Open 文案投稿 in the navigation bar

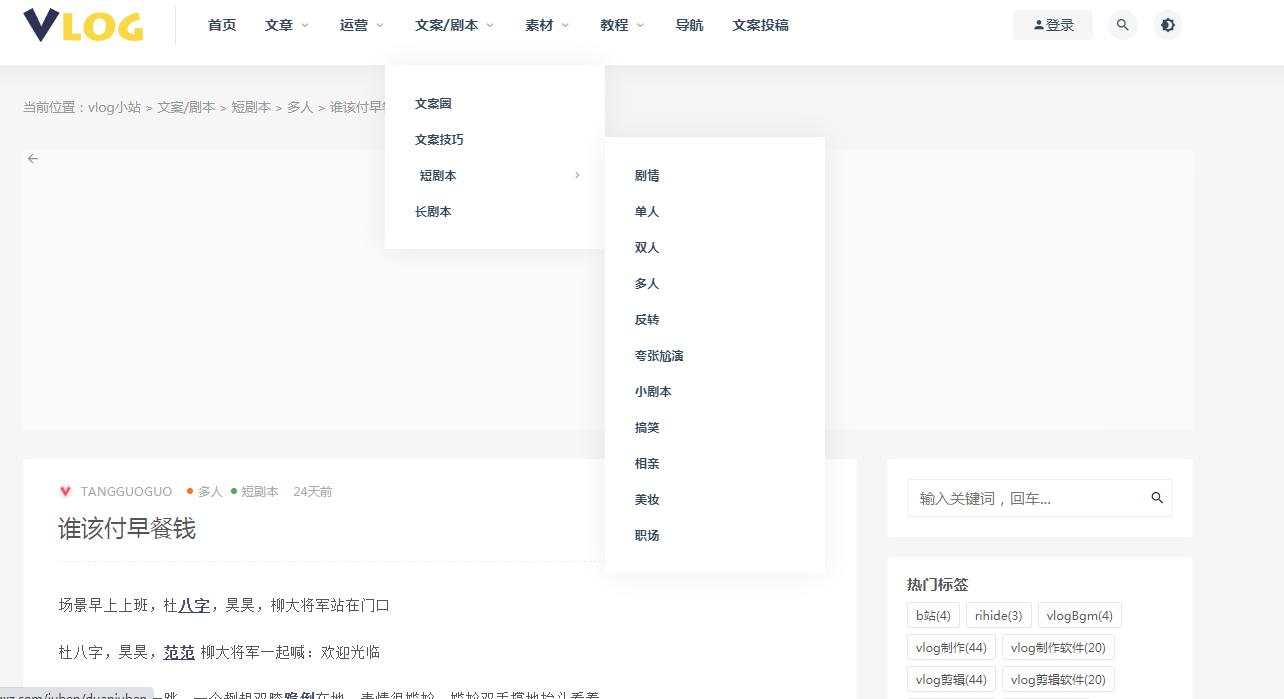tap(761, 25)
